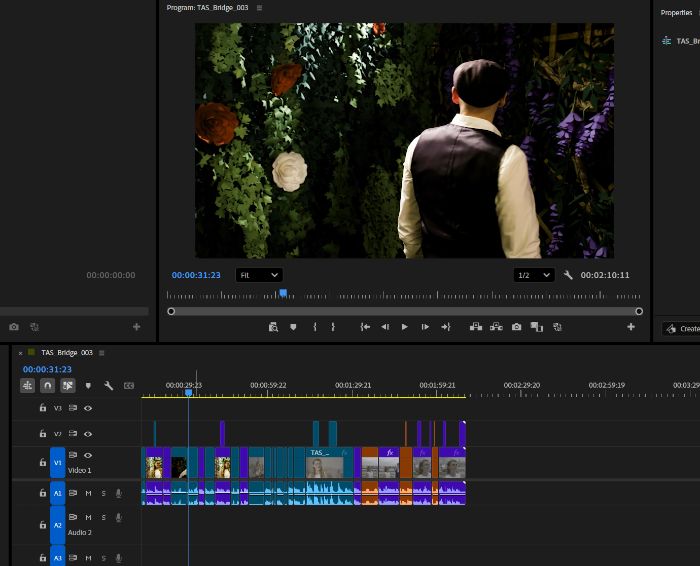Toggle sync lock on track V3
The height and width of the screenshot is (566, 700).
click(73, 408)
